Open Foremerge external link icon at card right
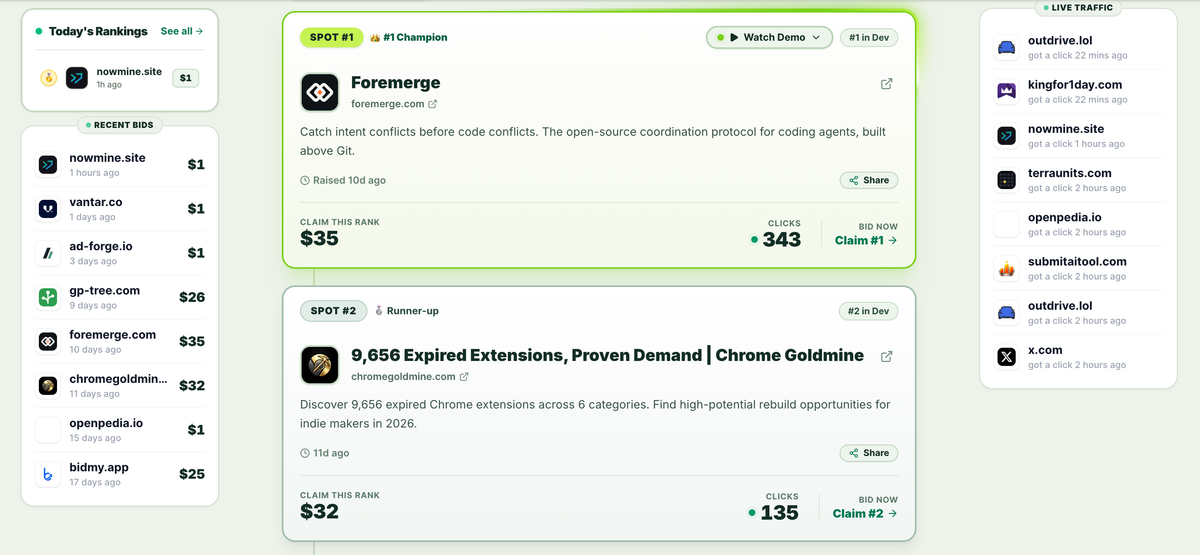This screenshot has width=1200, height=555. pos(886,84)
